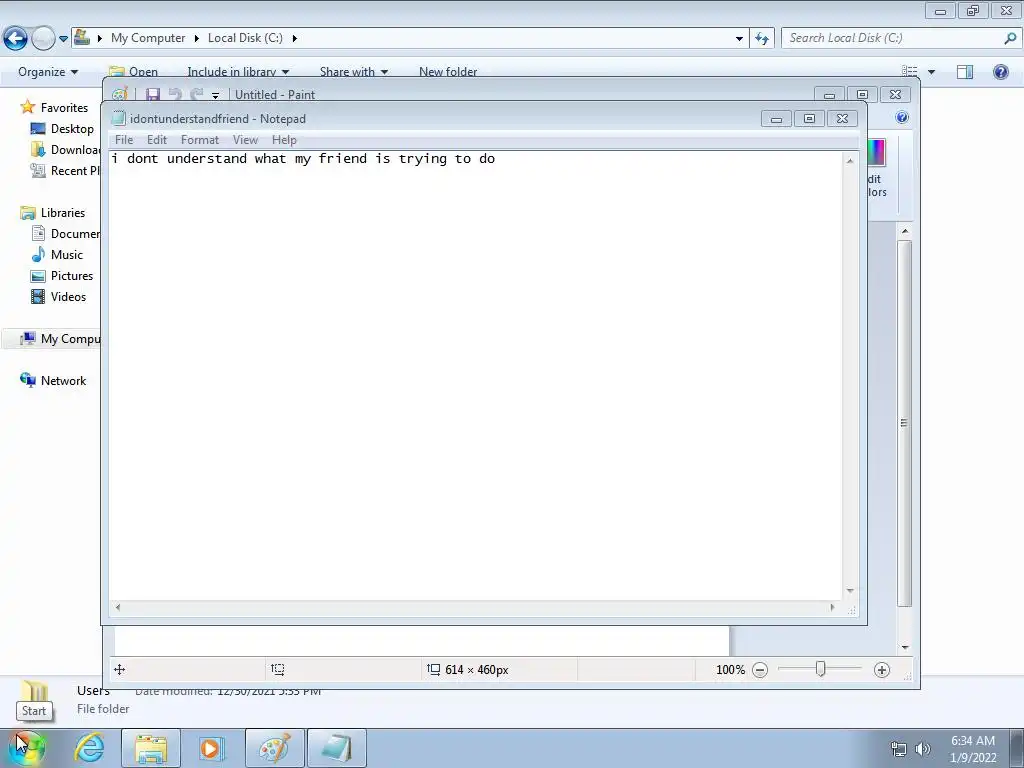Click the taskbar clock showing 6:34 AM
The image size is (1024, 768).
tap(973, 749)
